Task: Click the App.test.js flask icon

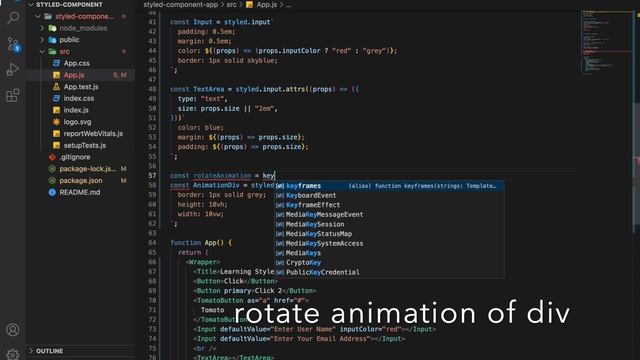Action: pos(56,87)
